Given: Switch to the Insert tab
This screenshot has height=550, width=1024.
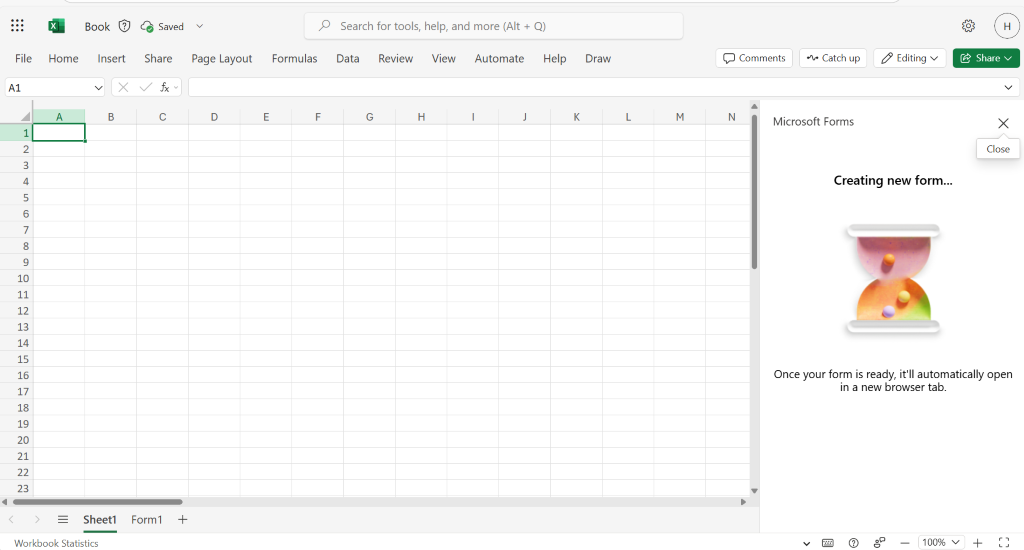Looking at the screenshot, I should 111,58.
